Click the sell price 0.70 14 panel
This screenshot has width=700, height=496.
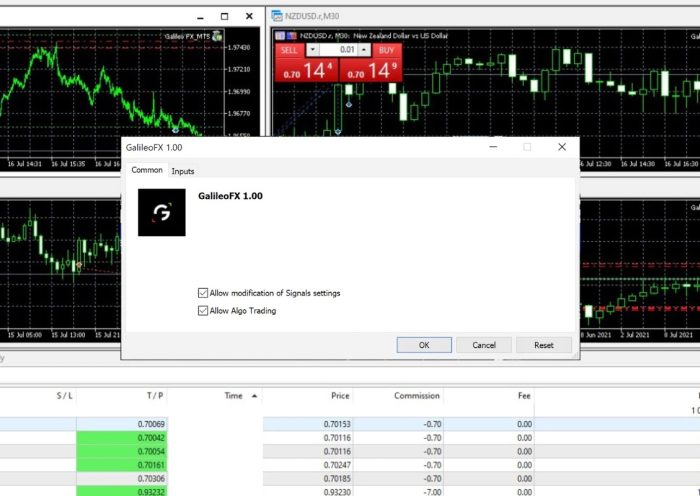307,71
